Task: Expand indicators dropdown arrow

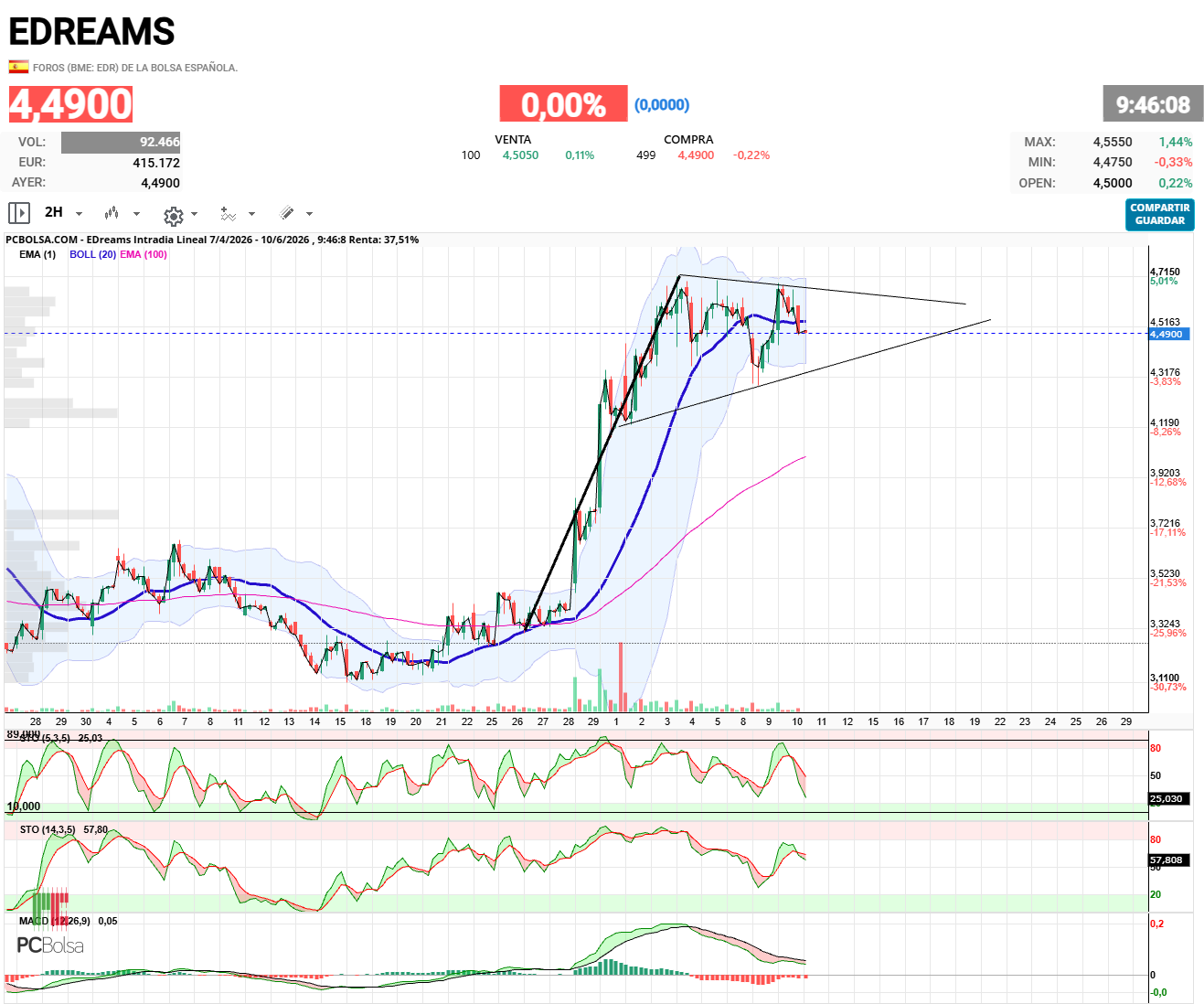Action: [252, 214]
